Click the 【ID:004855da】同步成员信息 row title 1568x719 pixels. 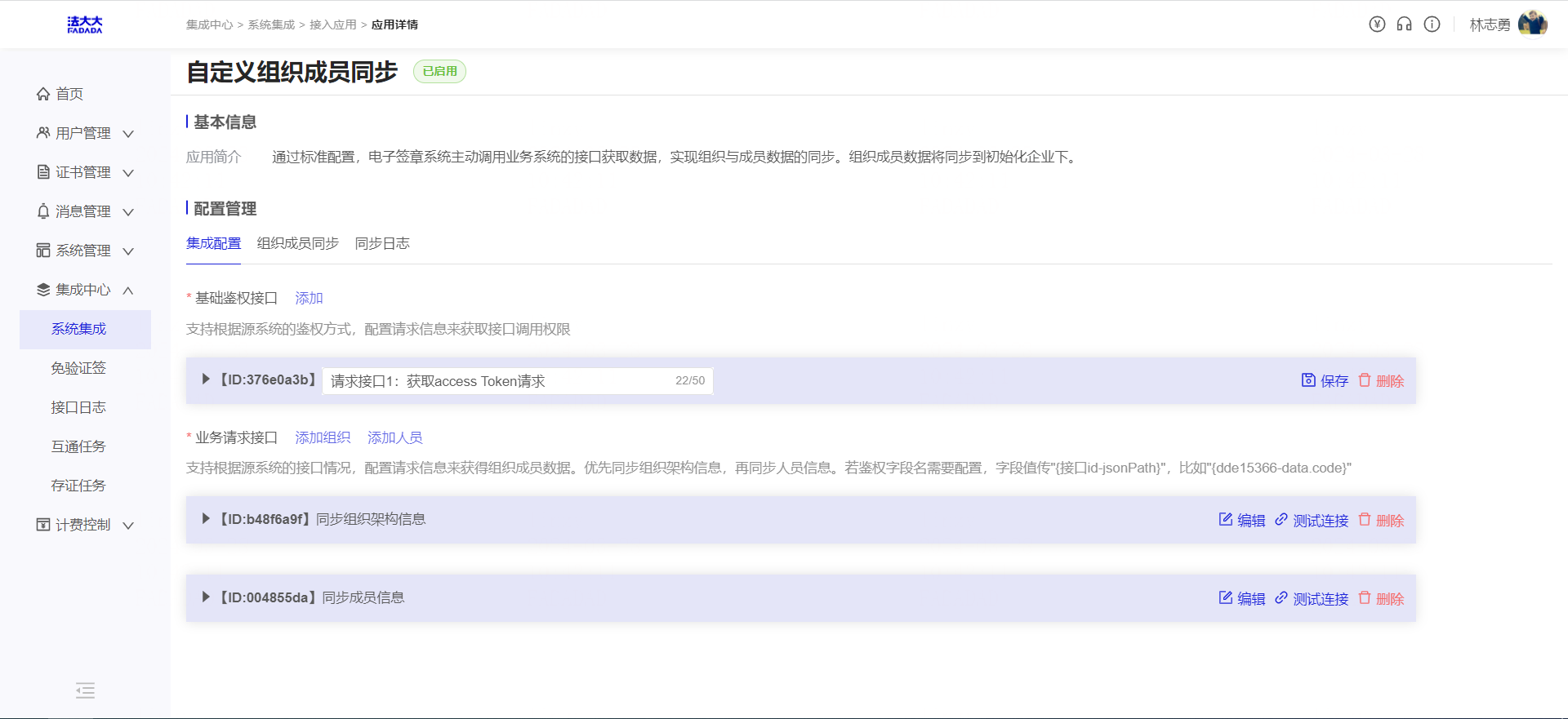coord(311,597)
